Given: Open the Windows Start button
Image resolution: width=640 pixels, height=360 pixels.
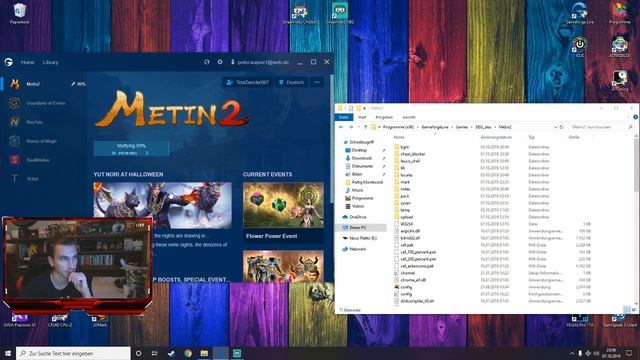Looking at the screenshot, I should coord(8,353).
